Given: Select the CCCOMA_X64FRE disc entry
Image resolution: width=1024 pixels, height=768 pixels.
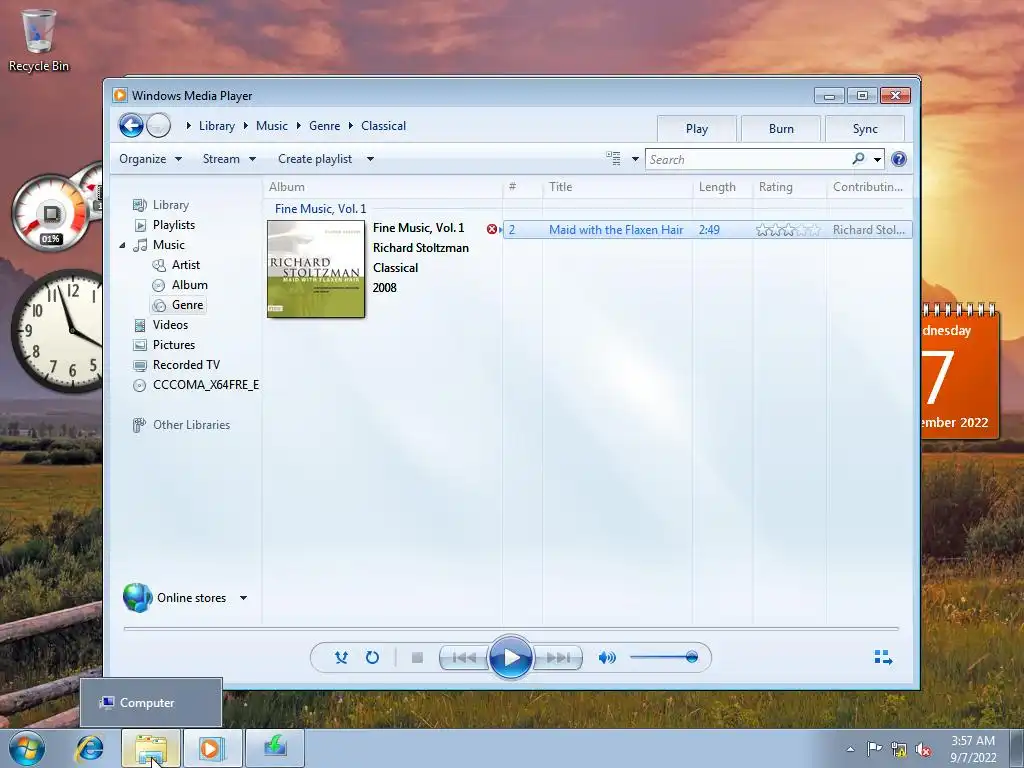Looking at the screenshot, I should 206,385.
